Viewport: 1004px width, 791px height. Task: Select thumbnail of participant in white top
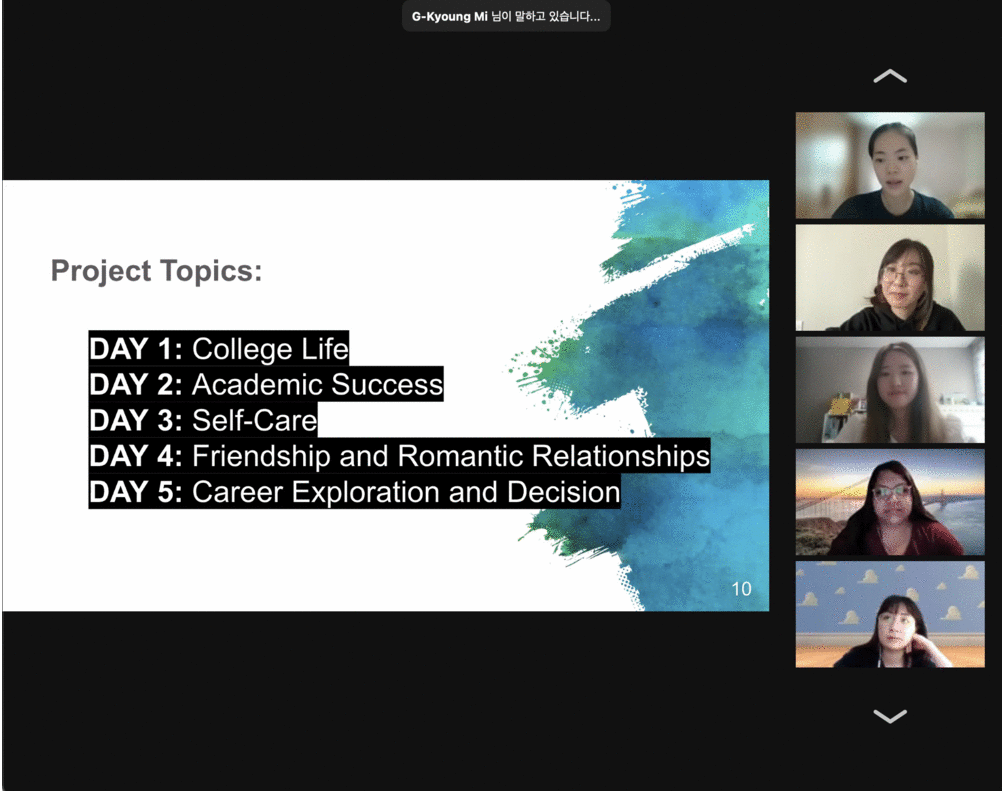[x=889, y=390]
